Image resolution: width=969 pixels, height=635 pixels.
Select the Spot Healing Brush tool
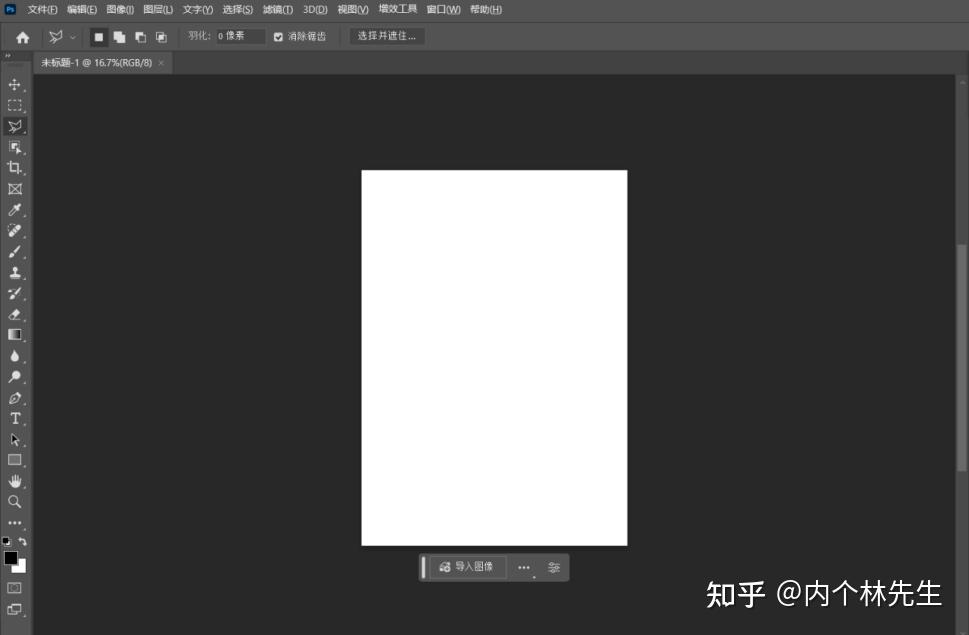click(15, 231)
